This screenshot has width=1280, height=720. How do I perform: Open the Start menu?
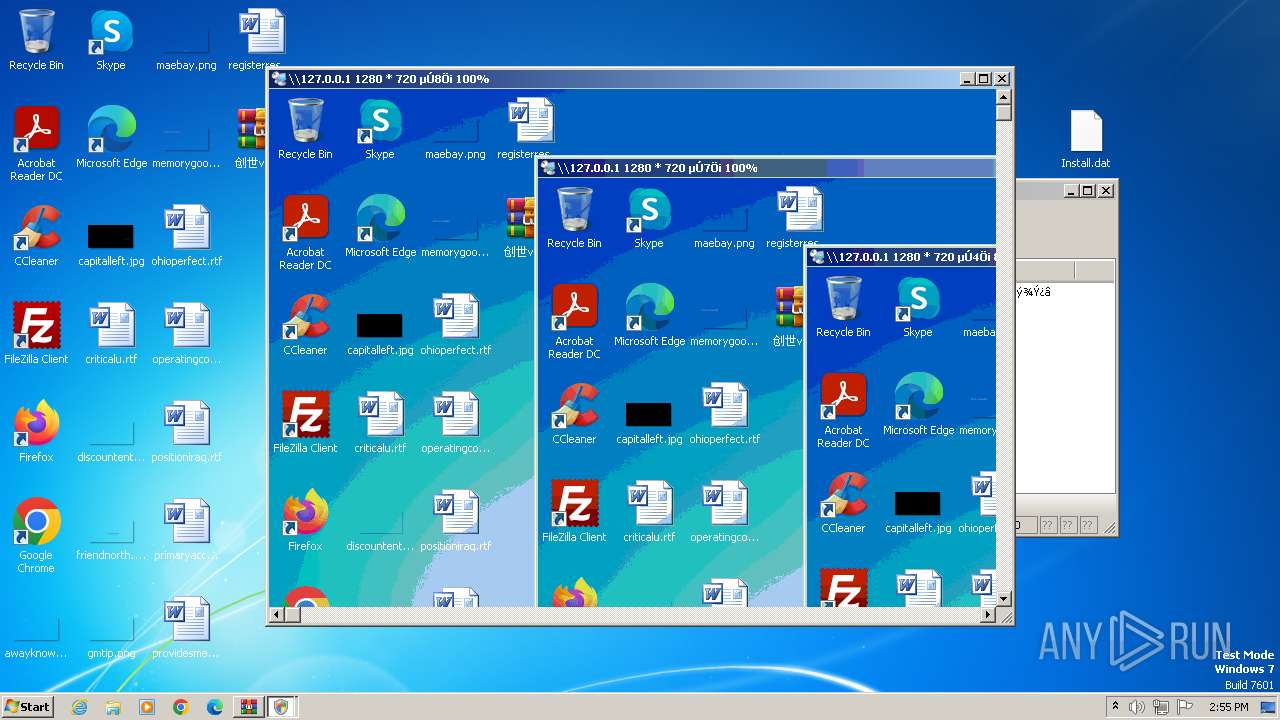tap(27, 706)
